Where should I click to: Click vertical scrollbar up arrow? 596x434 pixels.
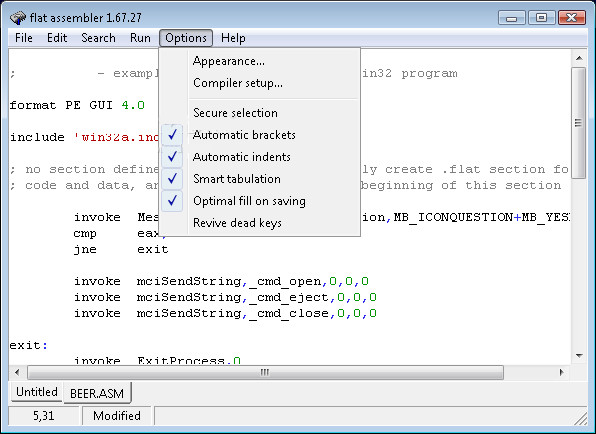point(579,58)
